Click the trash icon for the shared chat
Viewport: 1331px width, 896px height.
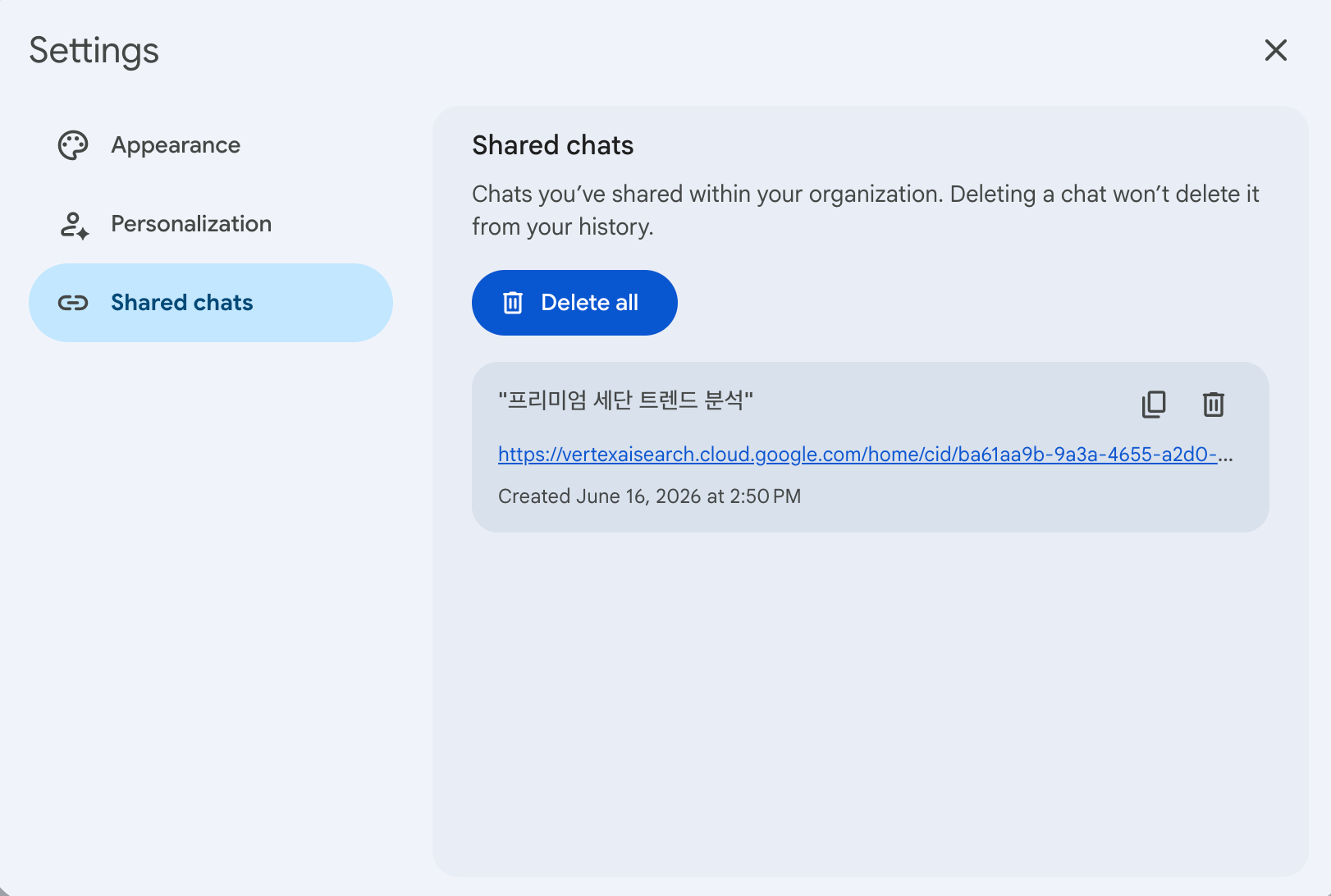tap(1214, 404)
